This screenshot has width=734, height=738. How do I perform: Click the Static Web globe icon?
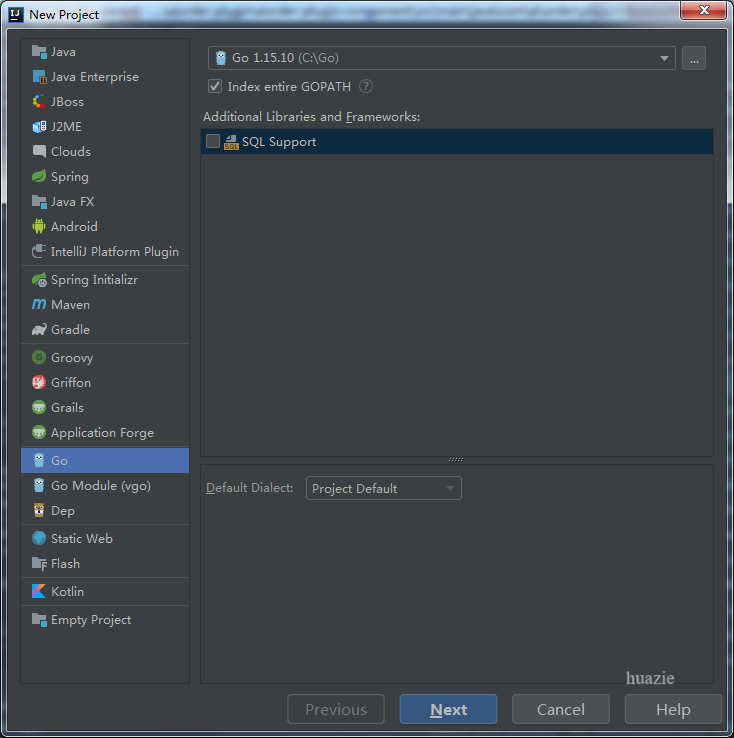coord(39,538)
